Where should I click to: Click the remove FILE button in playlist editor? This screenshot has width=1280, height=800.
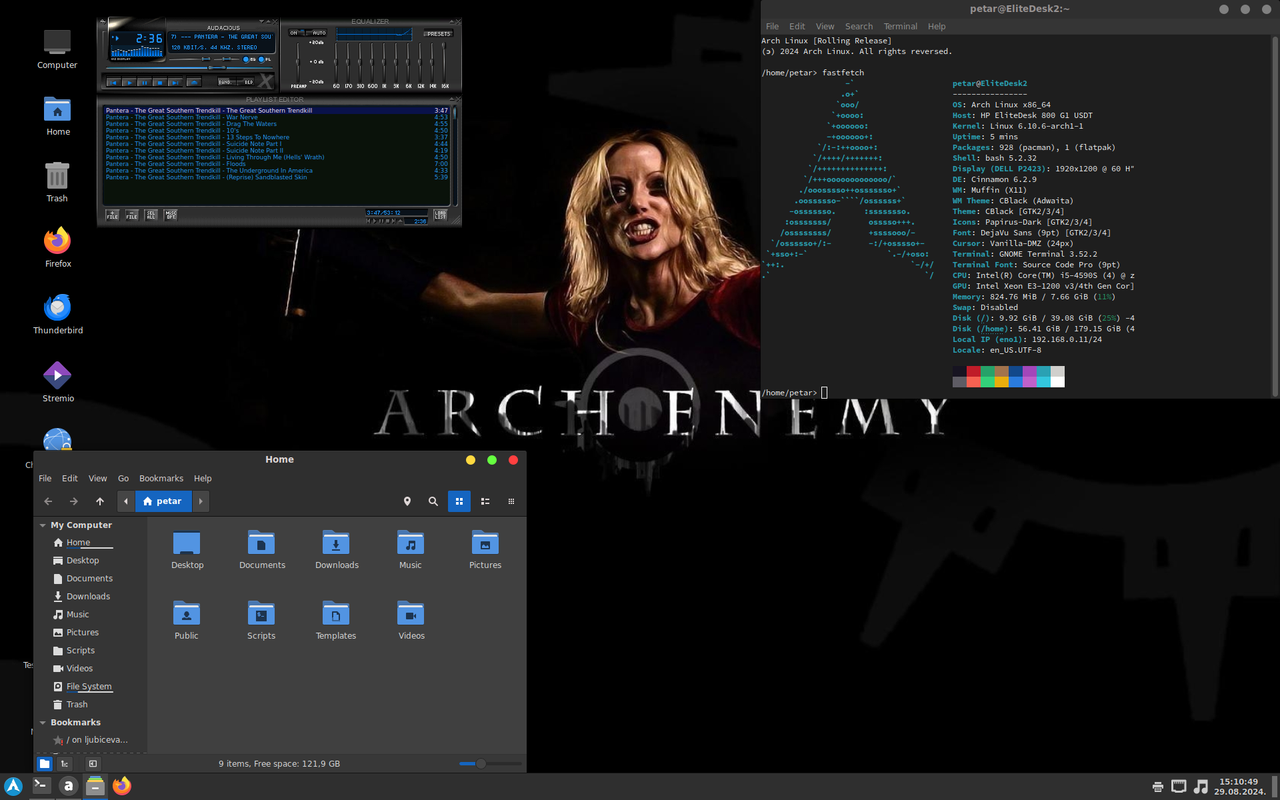tap(132, 214)
